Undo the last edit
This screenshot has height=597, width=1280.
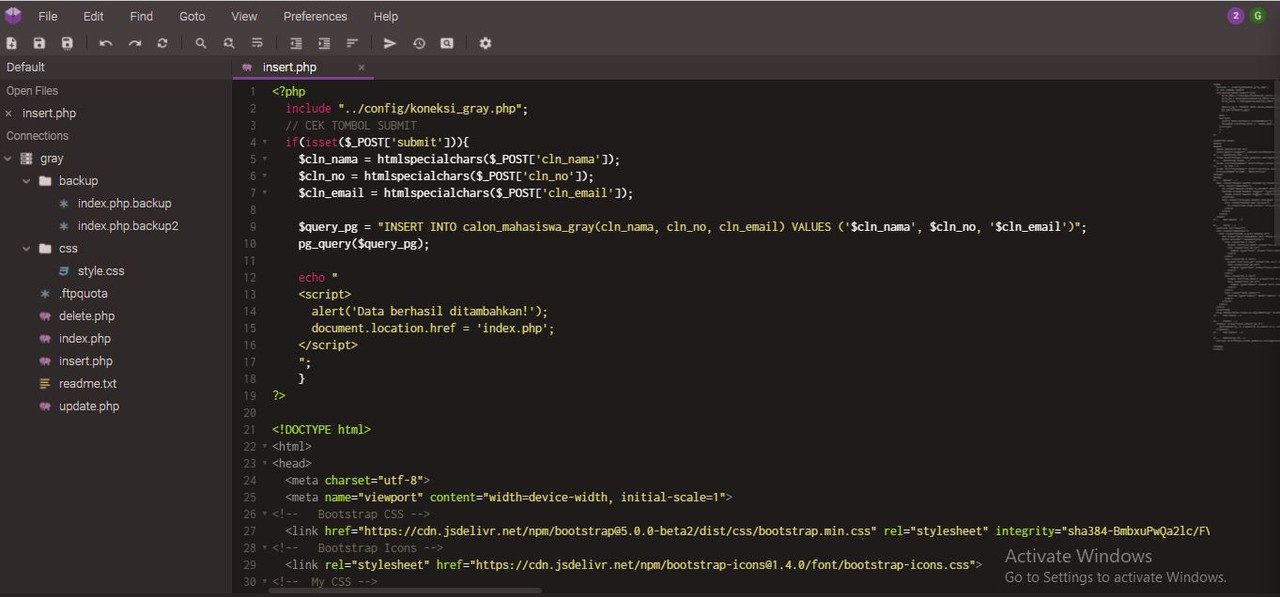(106, 43)
